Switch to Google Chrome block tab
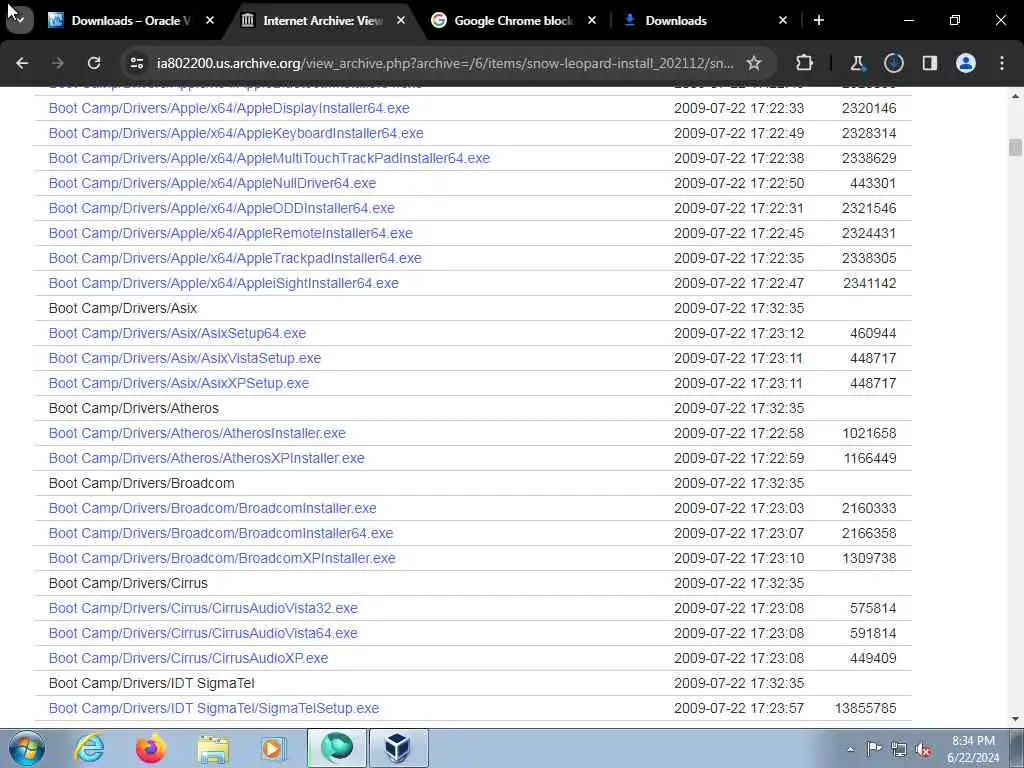Screen dimensions: 1024x768 (x=513, y=20)
